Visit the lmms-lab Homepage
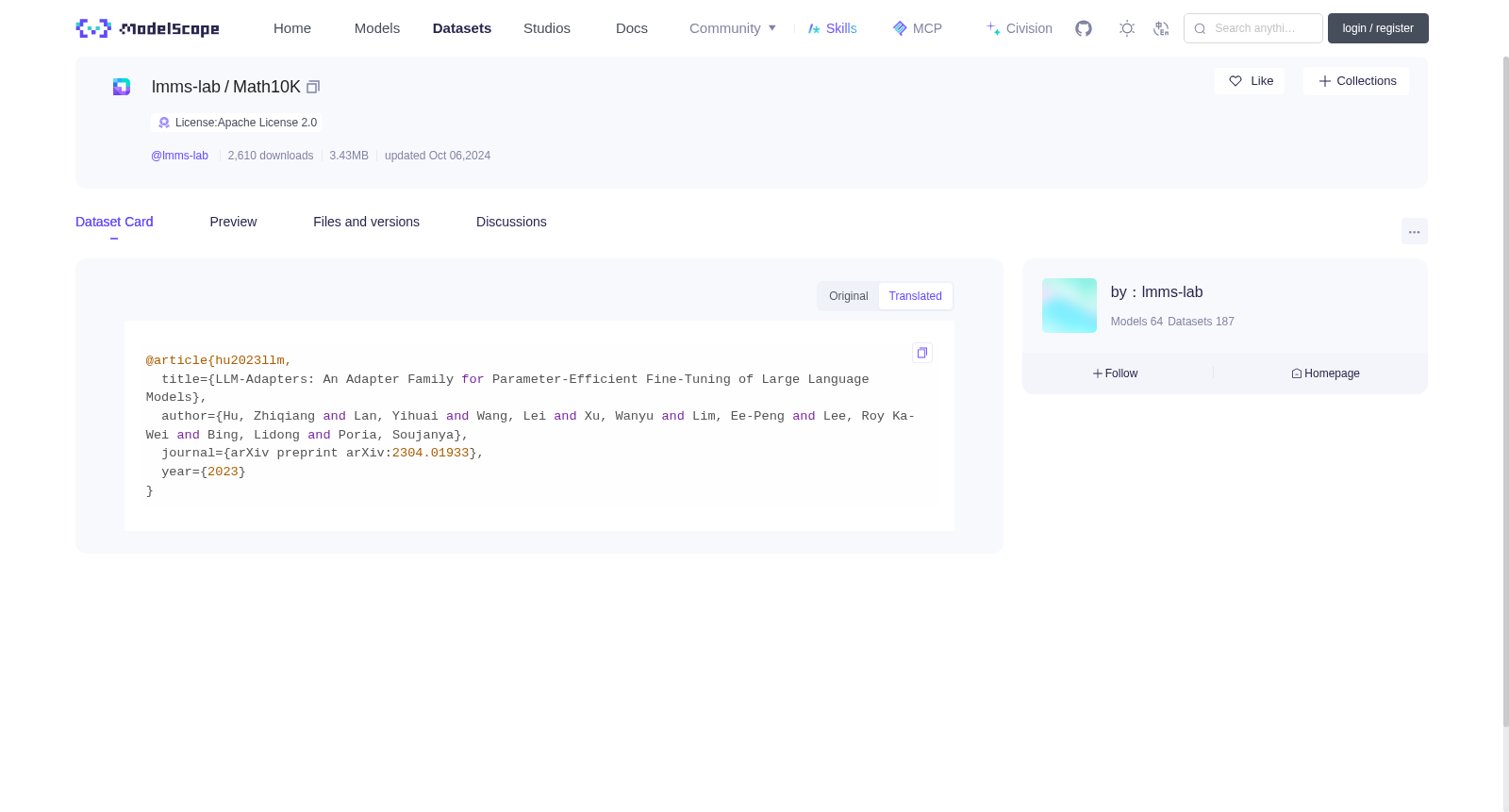The height and width of the screenshot is (812, 1509). point(1325,373)
